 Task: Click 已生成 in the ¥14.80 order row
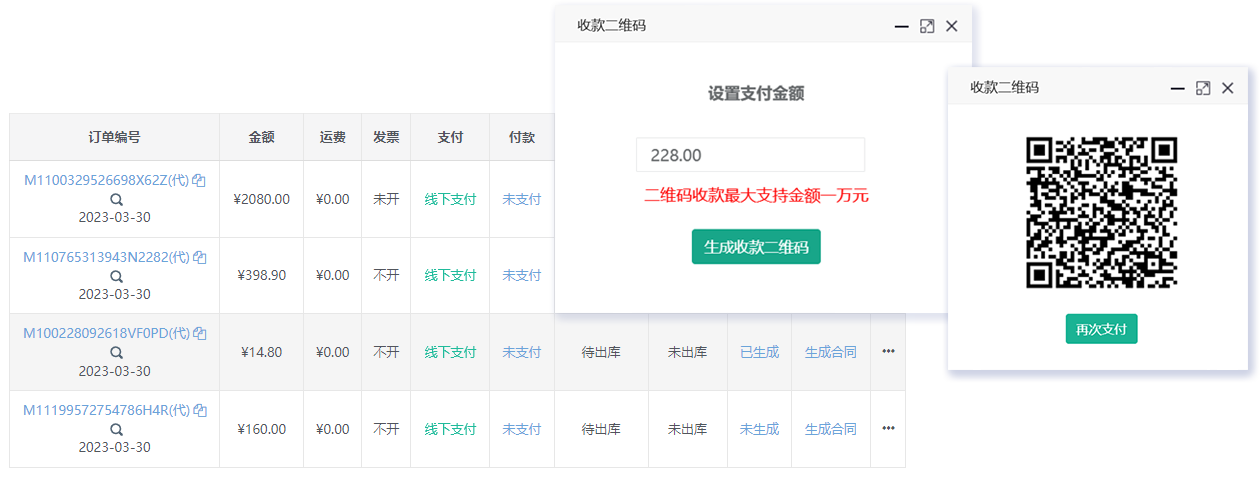[x=759, y=352]
